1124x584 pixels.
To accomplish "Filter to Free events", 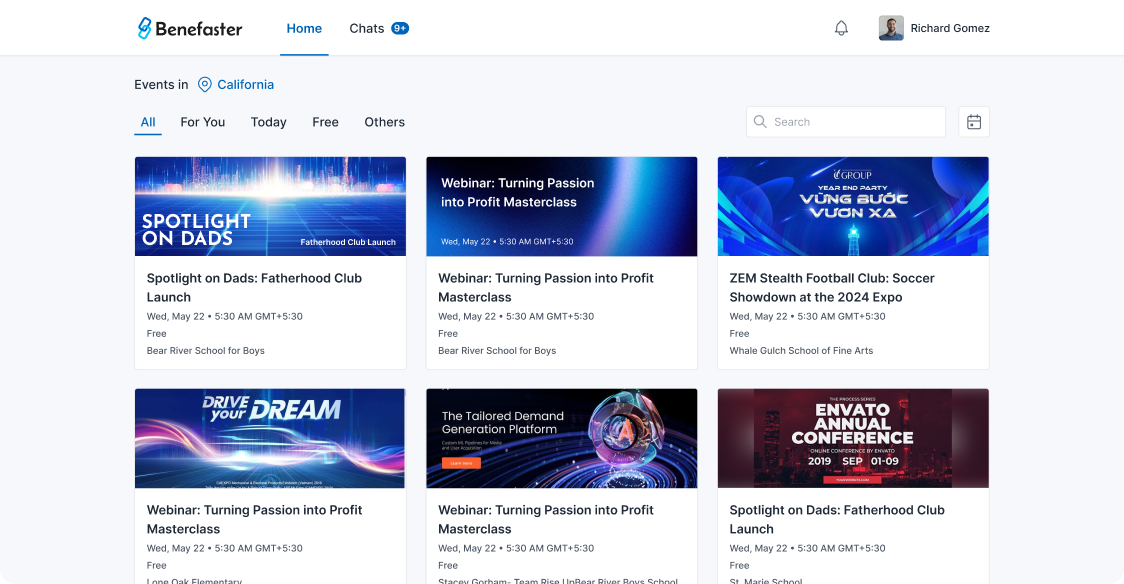I will 325,122.
